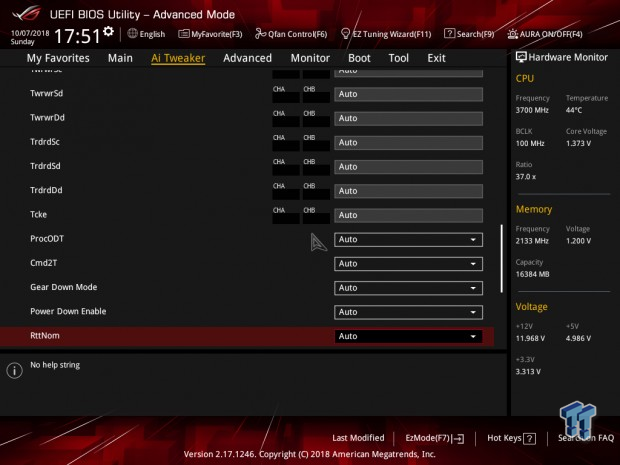Switch to the Tool tab
620x465 pixels.
coord(399,58)
